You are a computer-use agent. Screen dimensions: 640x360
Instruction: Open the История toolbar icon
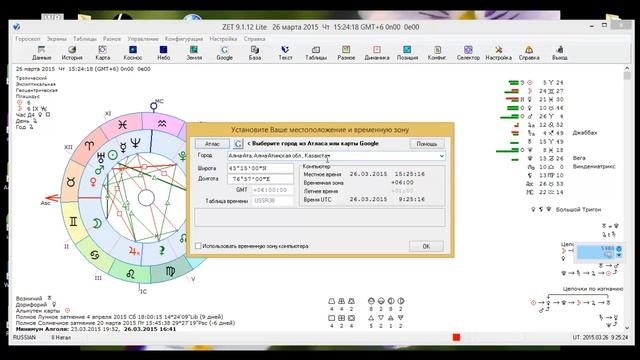point(72,53)
